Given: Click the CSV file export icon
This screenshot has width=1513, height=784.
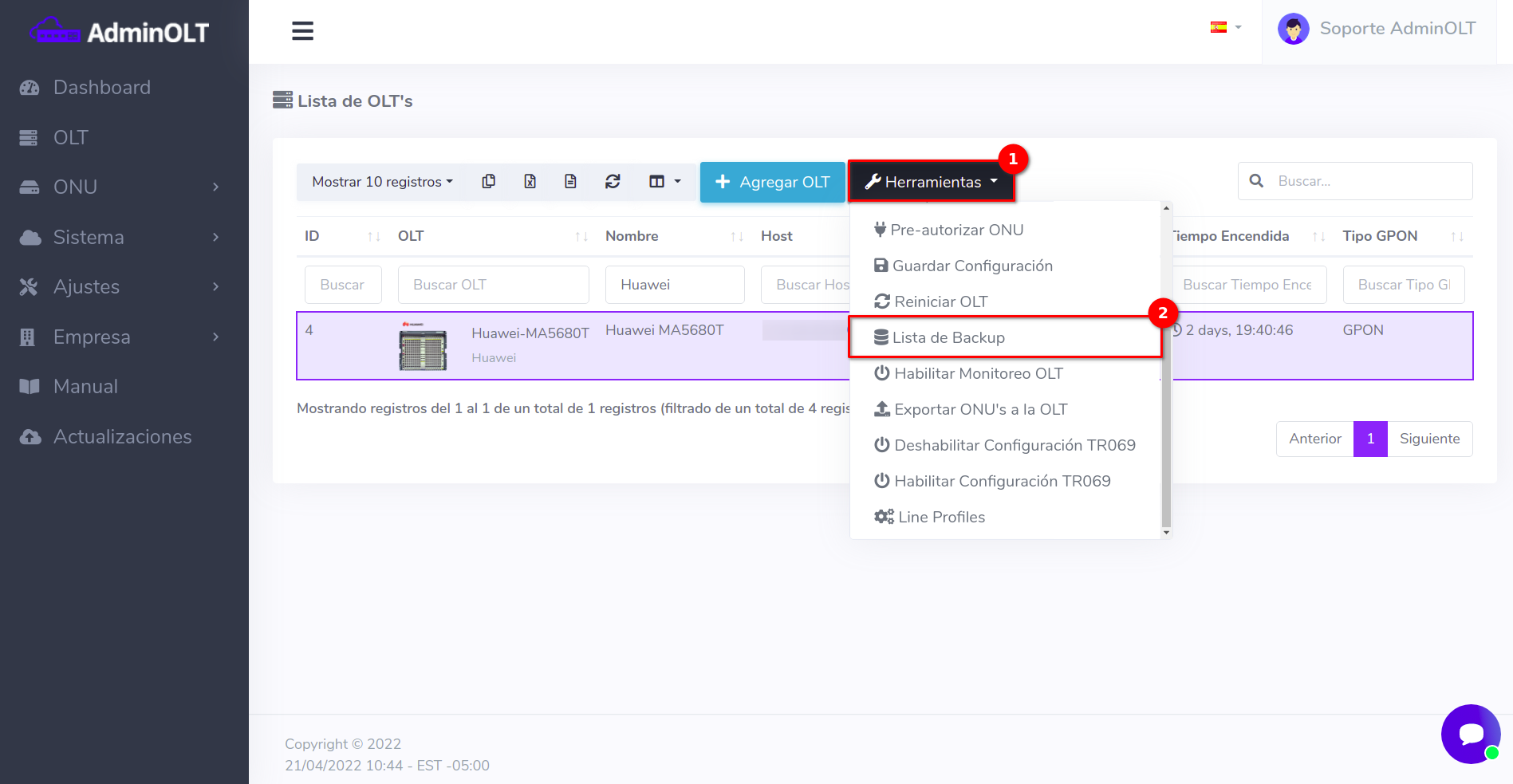Looking at the screenshot, I should pyautogui.click(x=570, y=182).
